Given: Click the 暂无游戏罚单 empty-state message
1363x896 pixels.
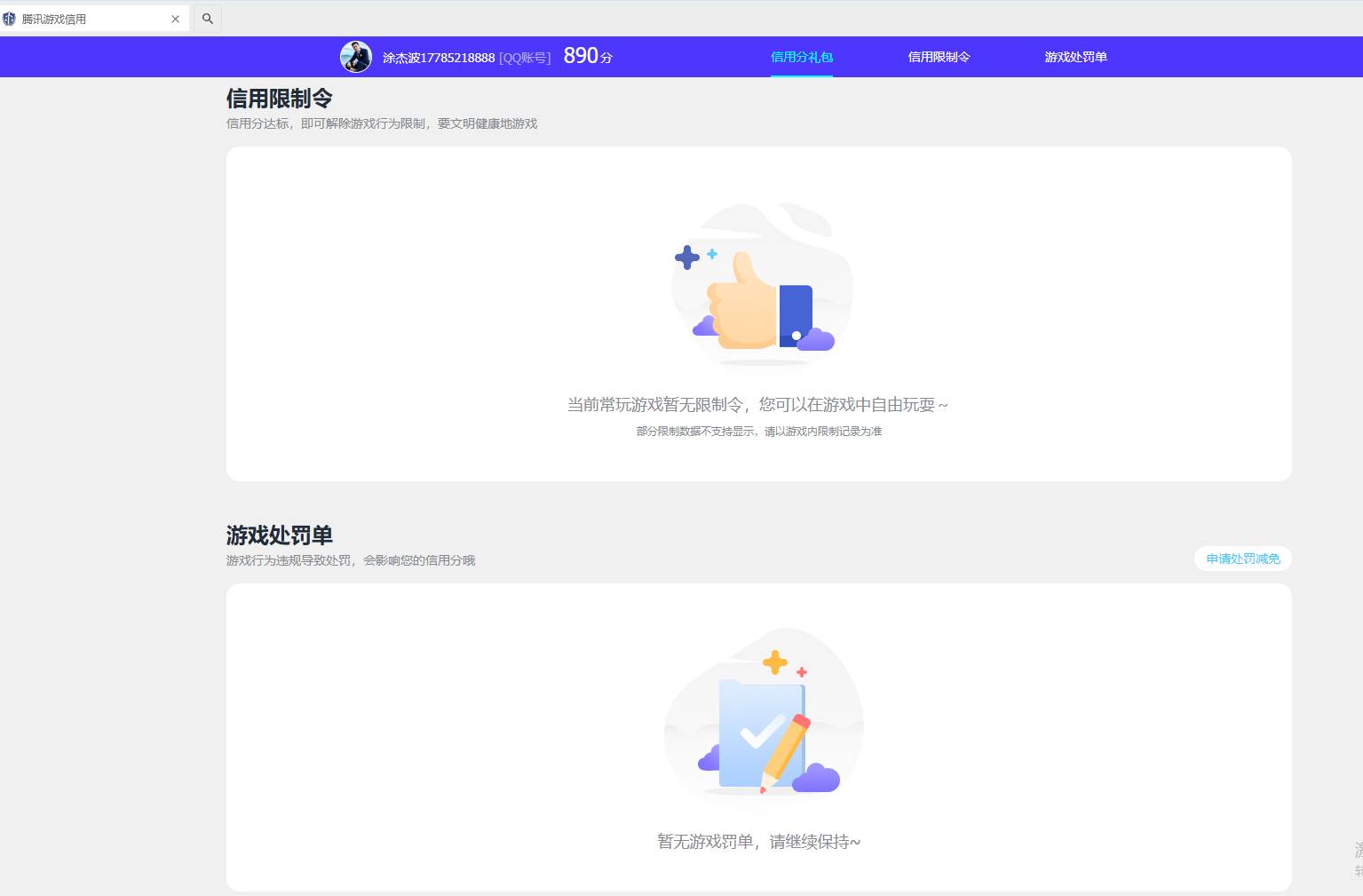Looking at the screenshot, I should click(759, 841).
